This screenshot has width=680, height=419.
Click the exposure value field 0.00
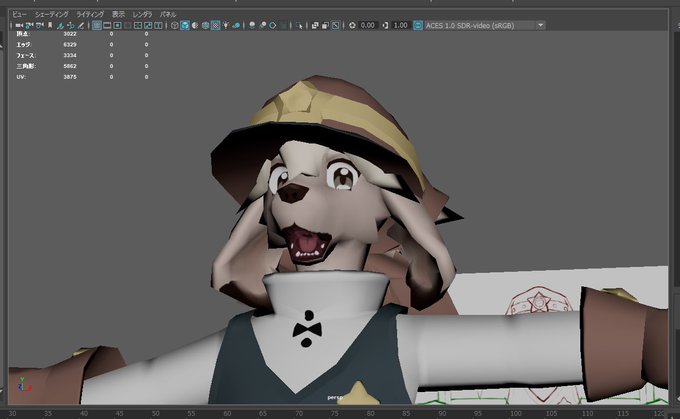(x=368, y=26)
